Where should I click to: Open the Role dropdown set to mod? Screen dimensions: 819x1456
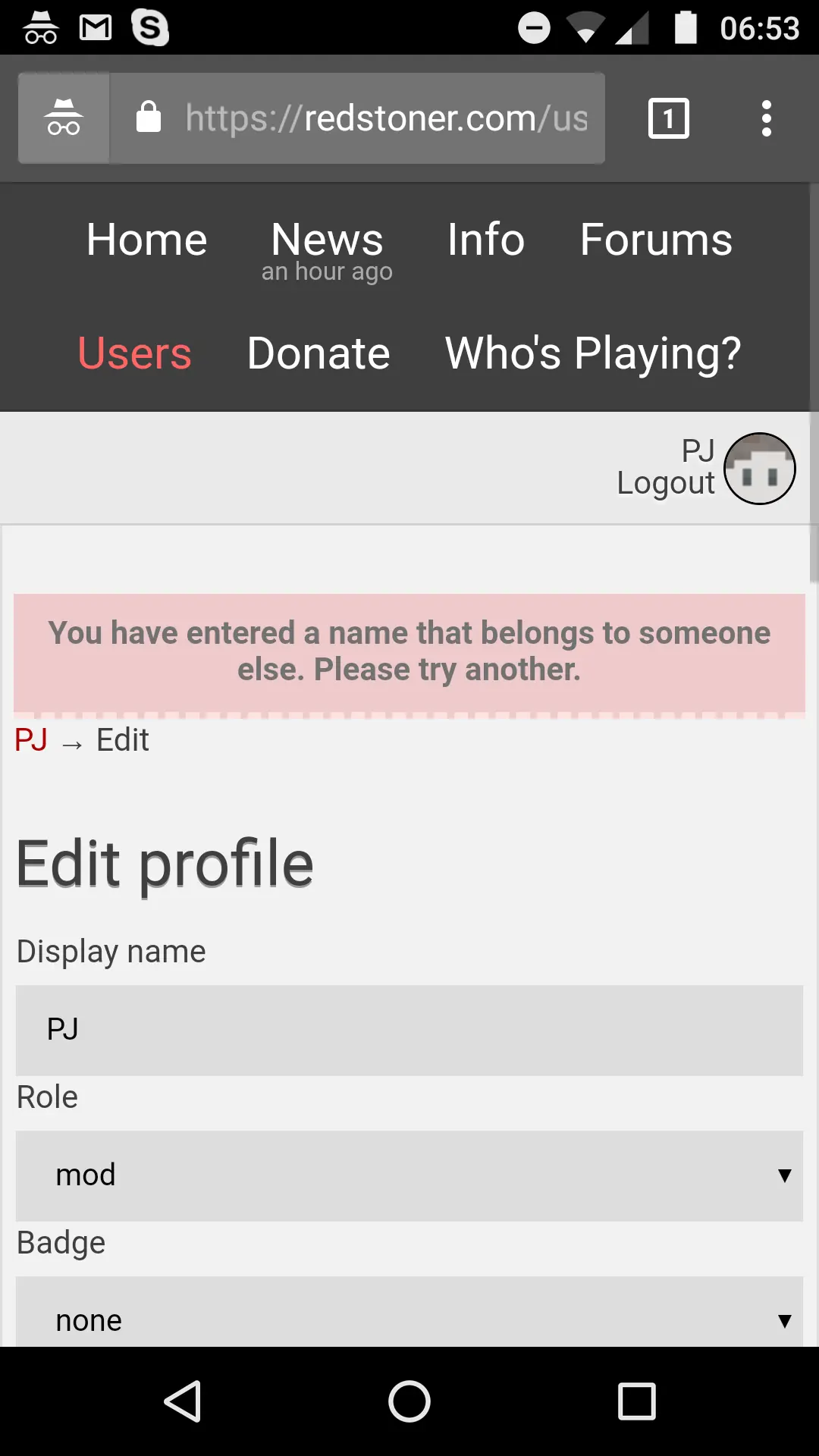tap(409, 1175)
